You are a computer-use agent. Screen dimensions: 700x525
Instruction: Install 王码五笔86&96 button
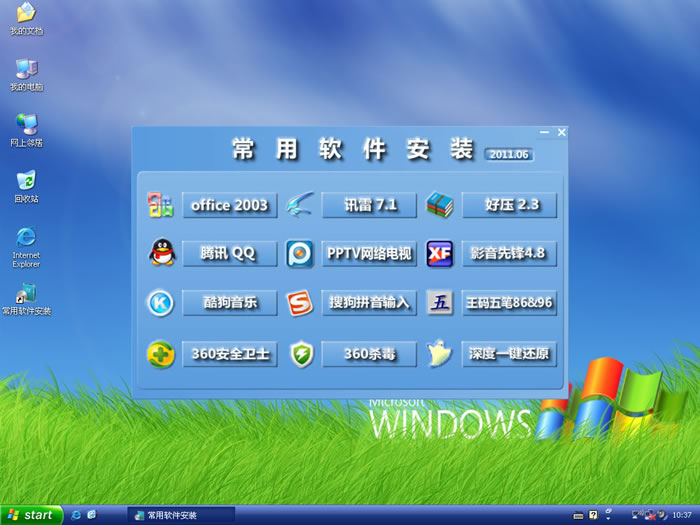pyautogui.click(x=509, y=303)
